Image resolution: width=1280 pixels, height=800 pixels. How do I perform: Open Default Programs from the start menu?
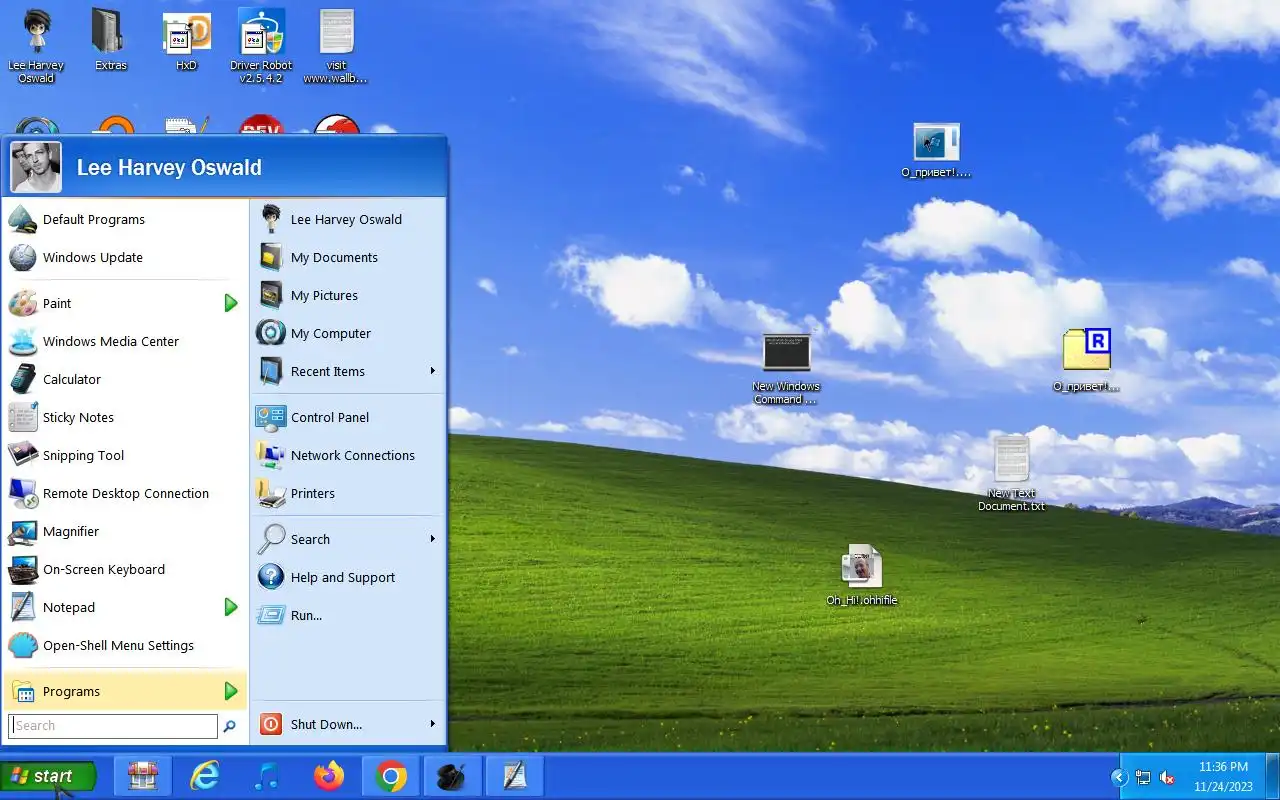(125, 219)
